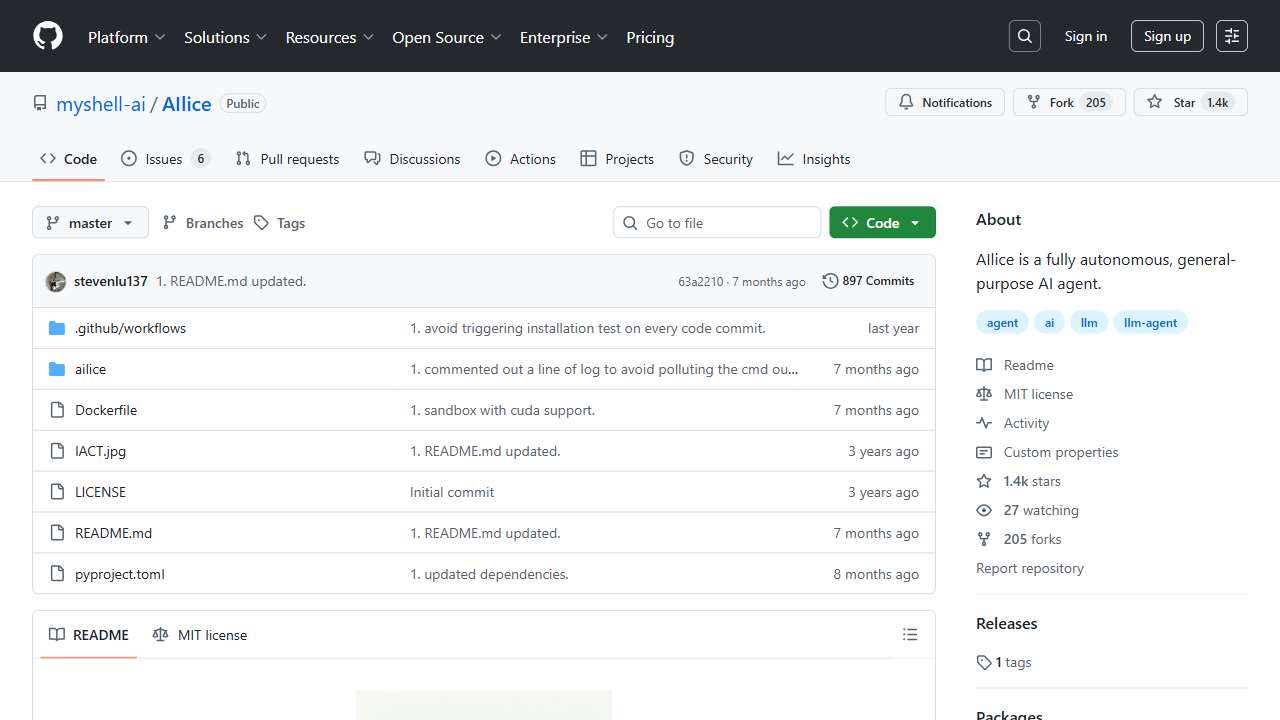Expand the master branch dropdown

(x=90, y=223)
